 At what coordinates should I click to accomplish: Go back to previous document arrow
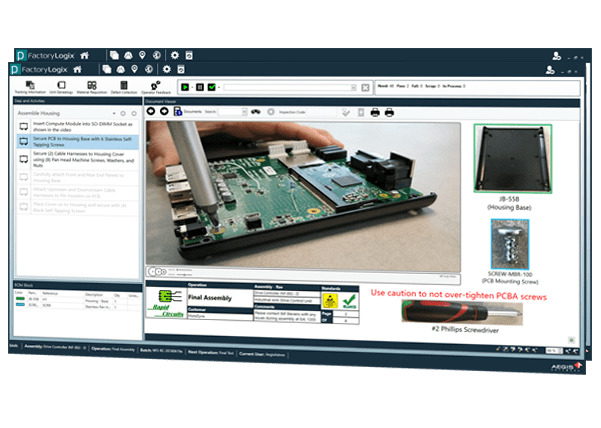click(152, 112)
